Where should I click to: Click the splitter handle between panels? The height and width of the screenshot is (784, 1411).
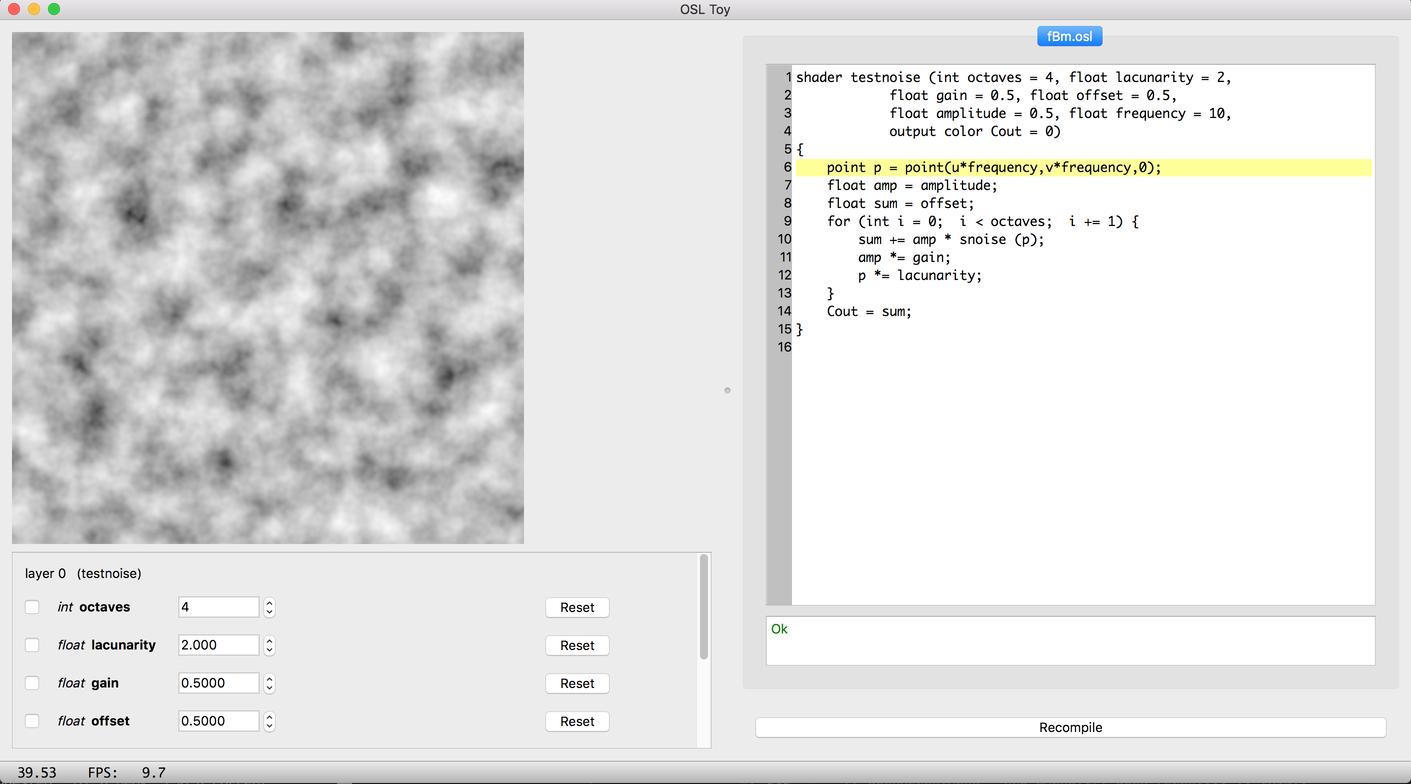tap(727, 390)
